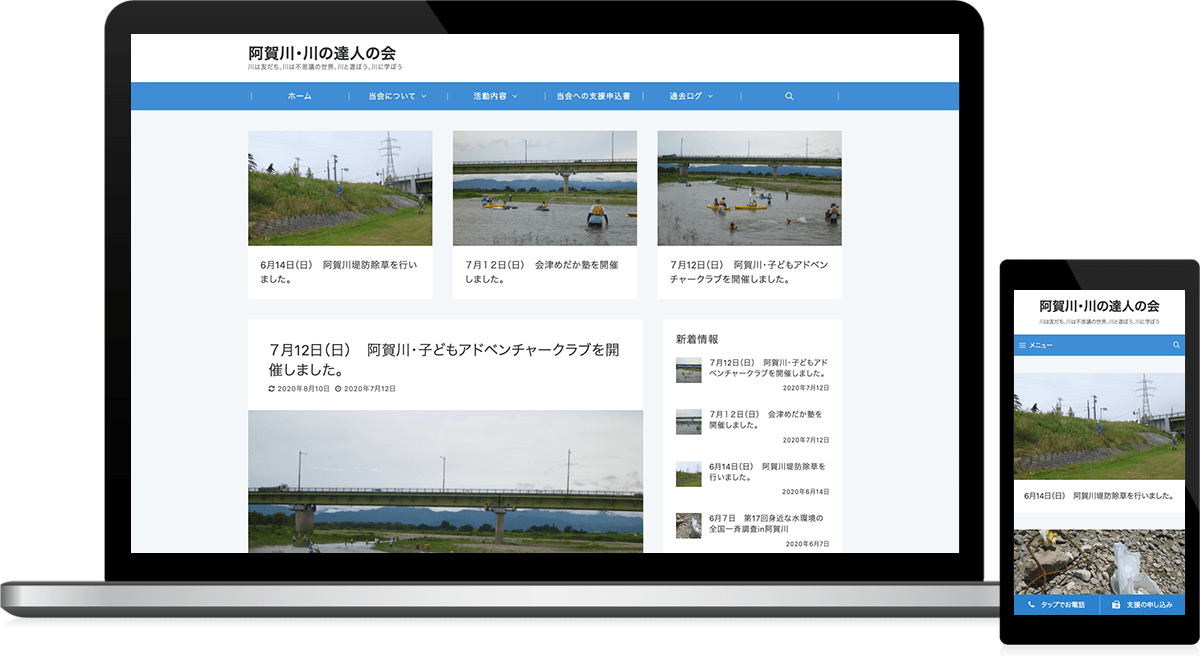Open 当会への支援申込書 from the navigation bar

pyautogui.click(x=593, y=96)
